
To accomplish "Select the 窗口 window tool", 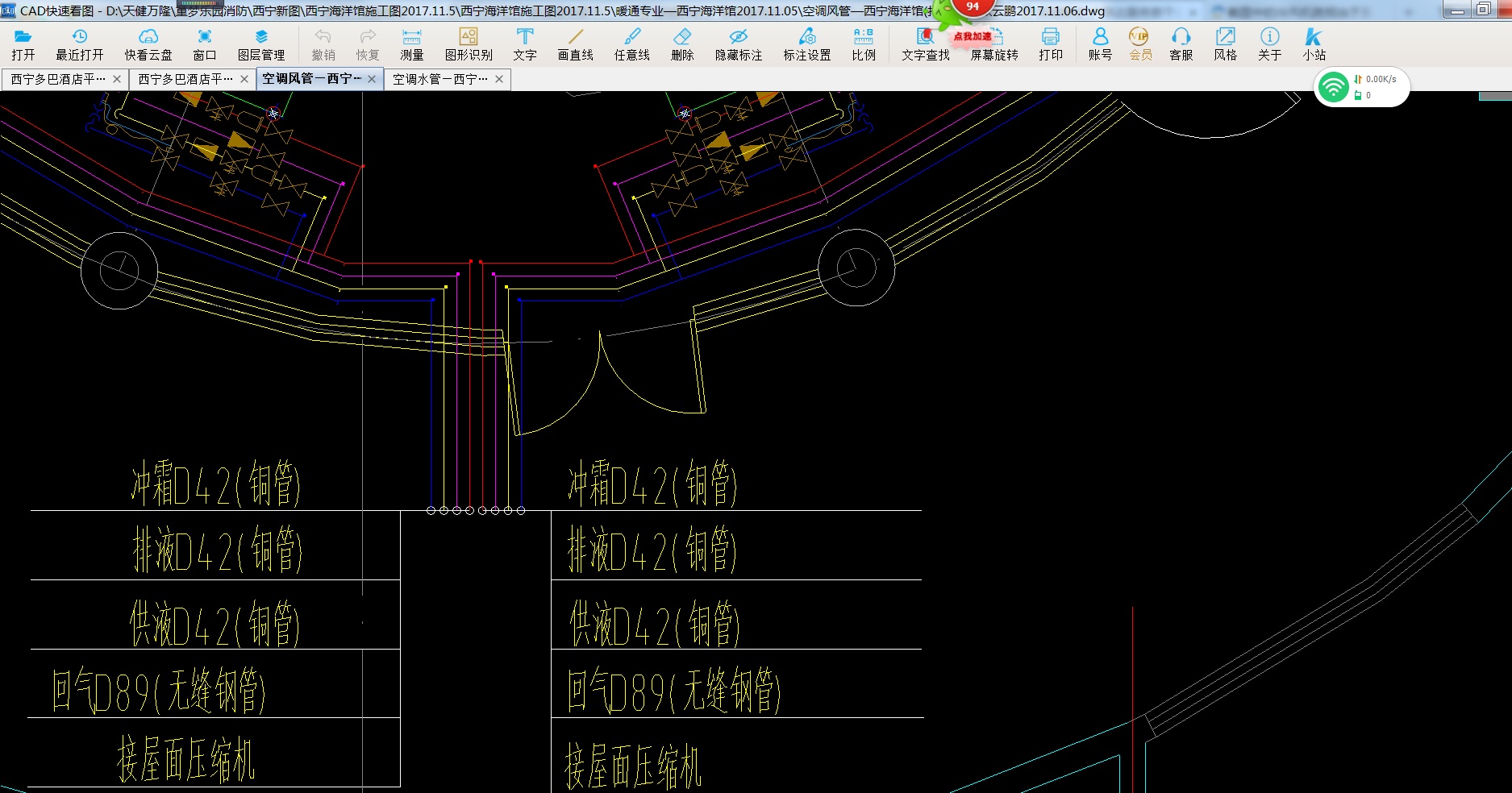I will [x=205, y=44].
